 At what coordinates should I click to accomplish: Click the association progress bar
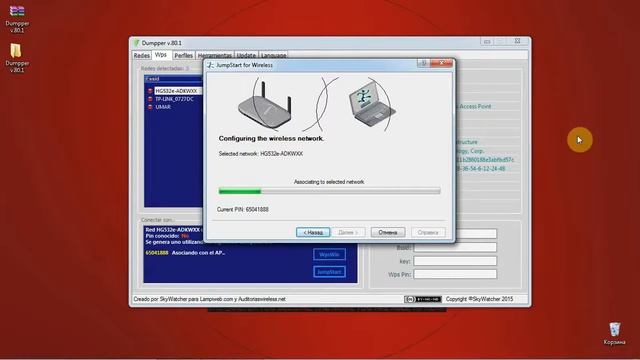click(329, 191)
